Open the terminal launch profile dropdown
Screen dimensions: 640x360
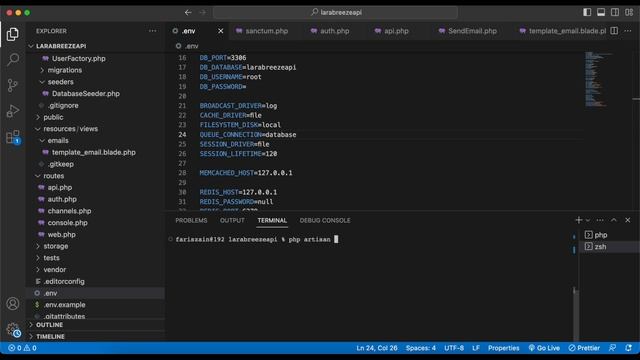point(588,220)
